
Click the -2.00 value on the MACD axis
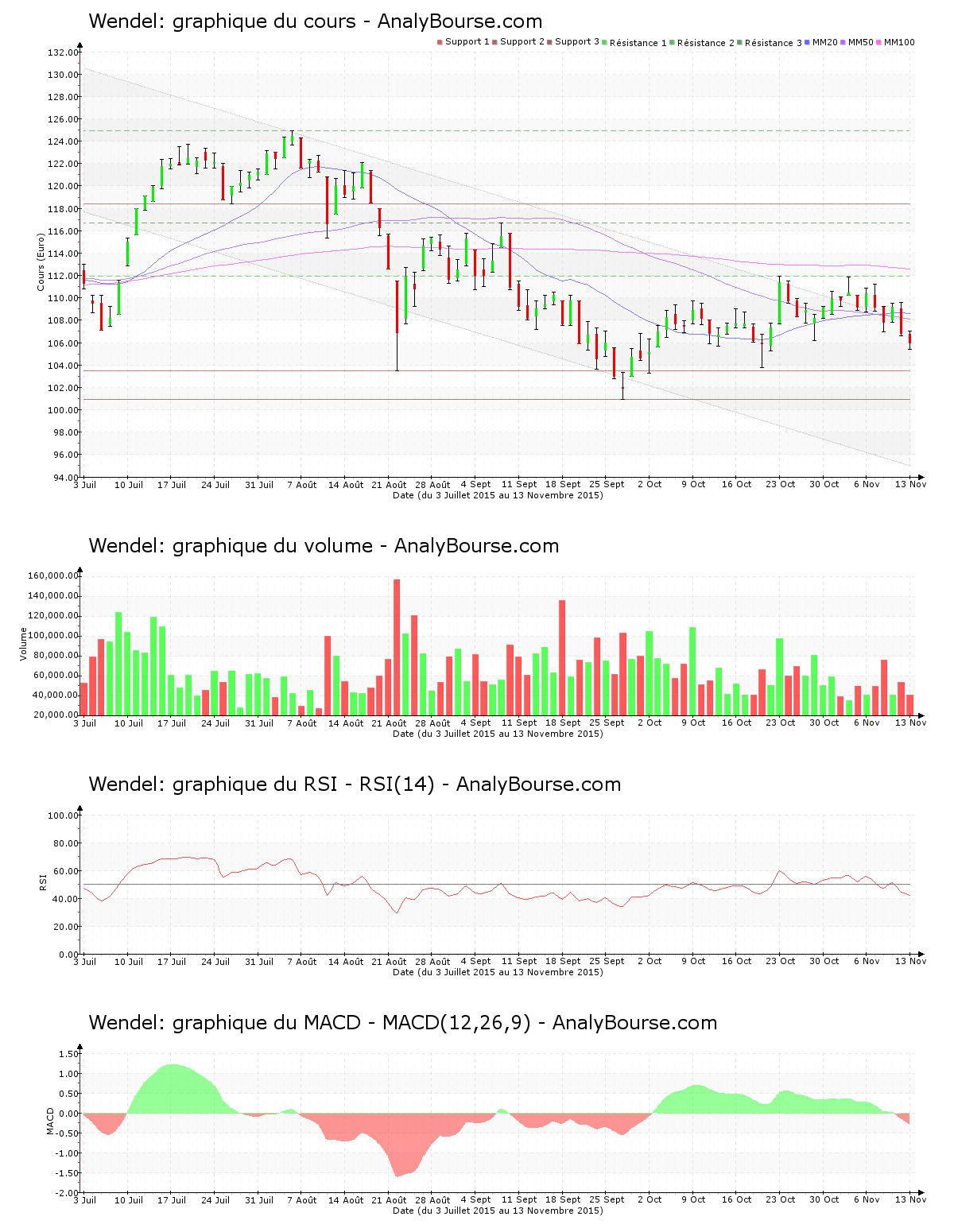(67, 1193)
